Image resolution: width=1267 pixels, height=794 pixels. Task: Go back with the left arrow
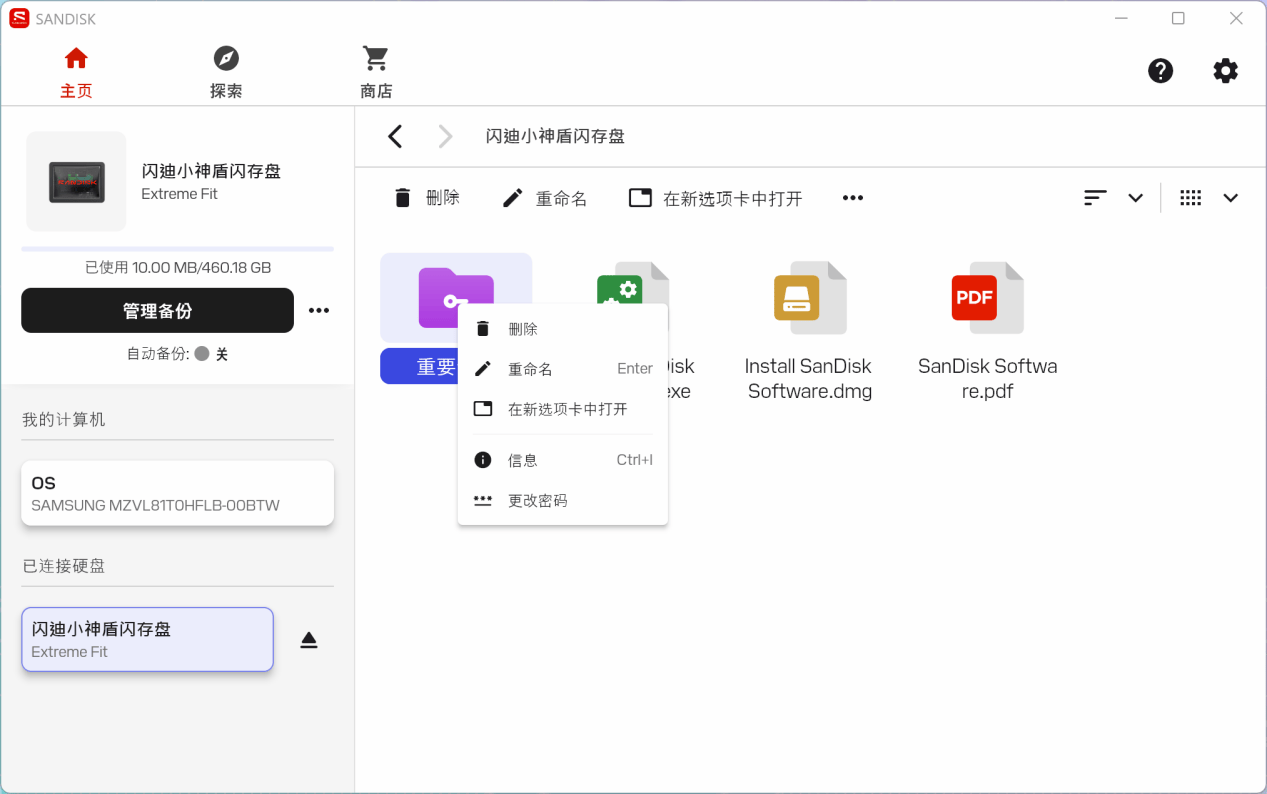[396, 137]
